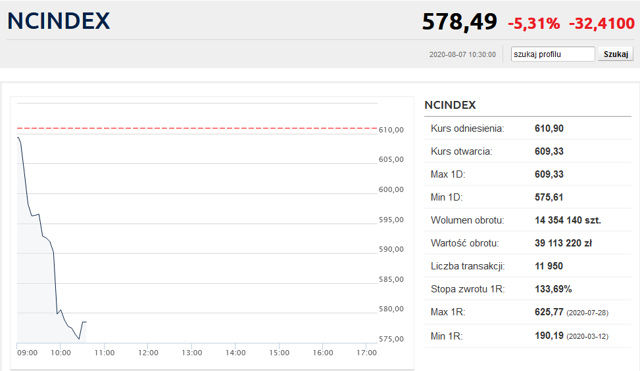Click the Min 1R value 190,19
The image size is (640, 371).
pyautogui.click(x=549, y=335)
